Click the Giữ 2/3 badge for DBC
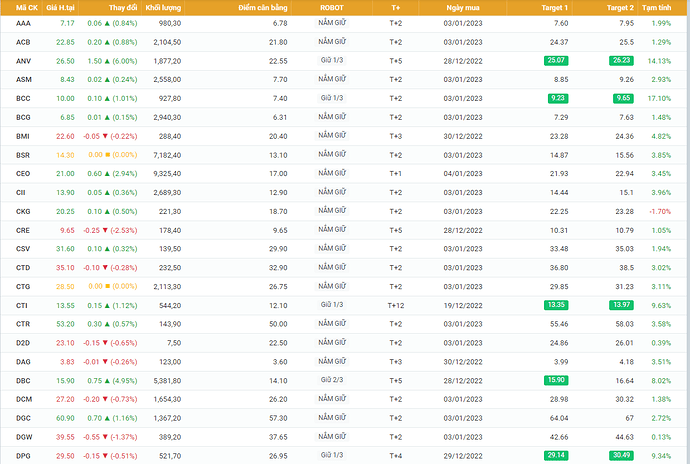The height and width of the screenshot is (464, 690). [332, 380]
